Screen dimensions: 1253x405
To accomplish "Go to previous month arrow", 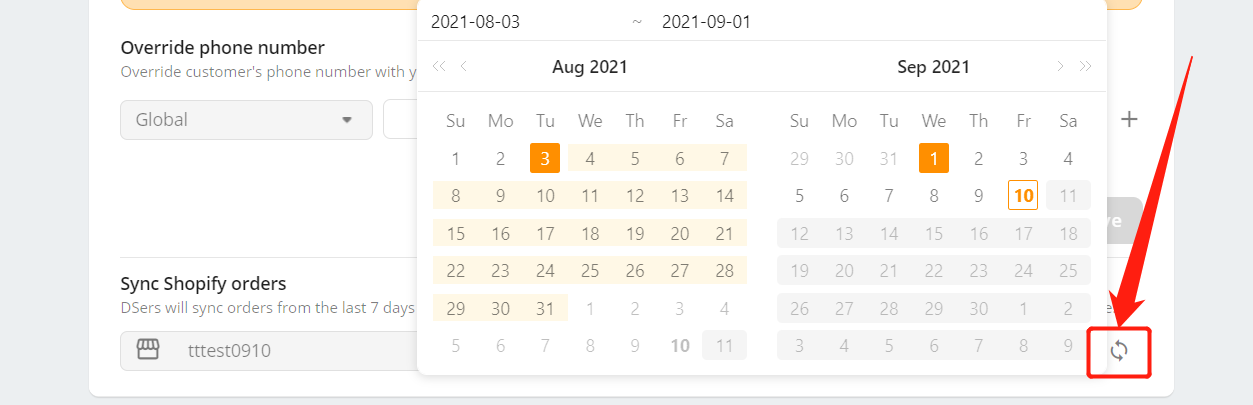I will point(463,67).
